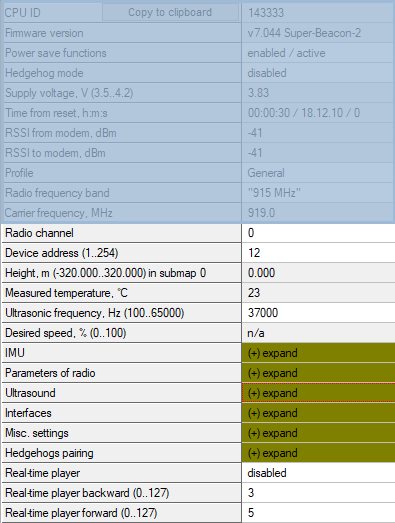Click Height in submap 0 label
395x523 pixels.
coord(105,273)
